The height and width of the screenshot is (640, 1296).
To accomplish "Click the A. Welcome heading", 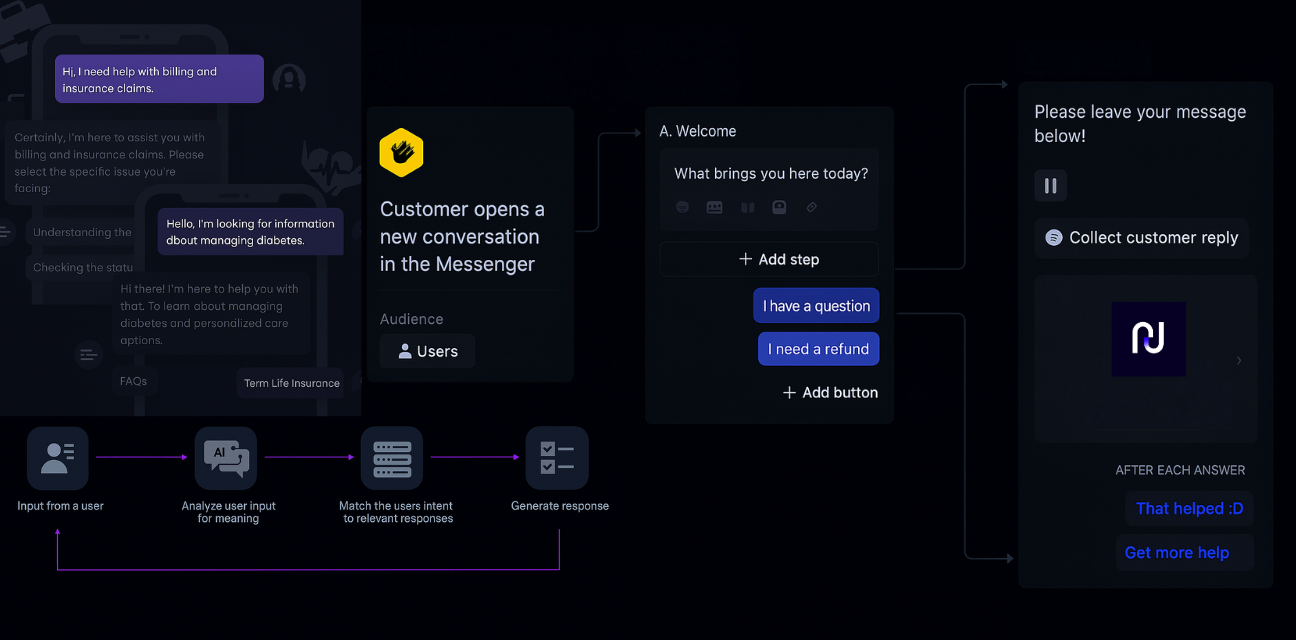I will 698,131.
